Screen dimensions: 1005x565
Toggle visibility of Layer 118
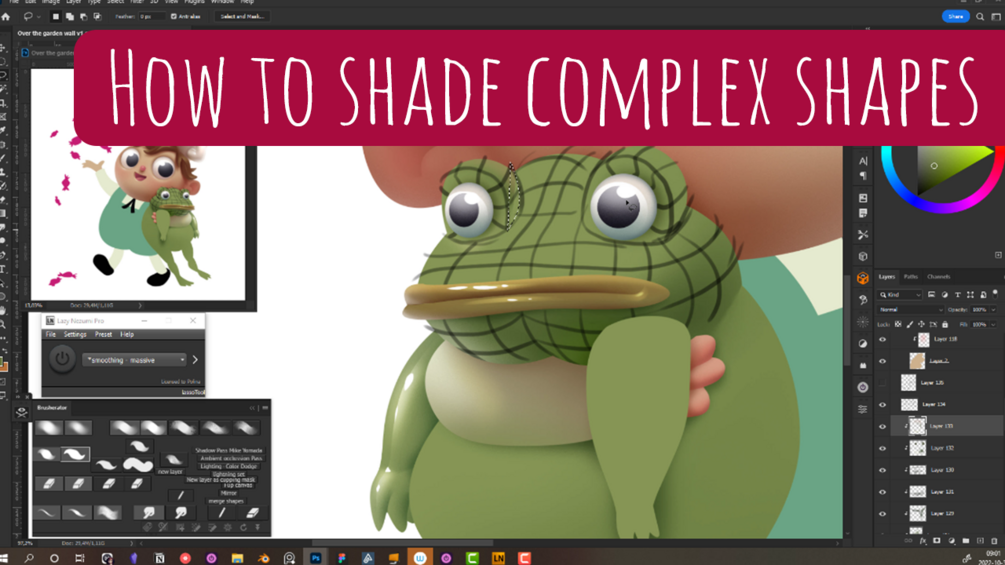pos(883,340)
